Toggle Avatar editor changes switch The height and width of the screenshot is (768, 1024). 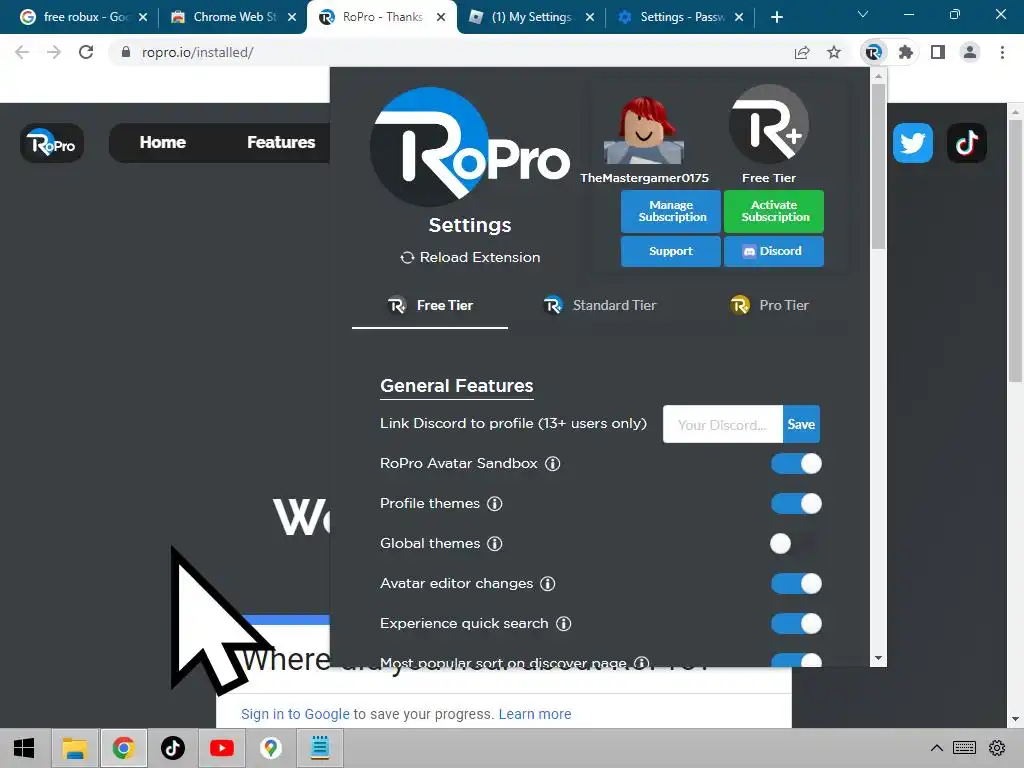tap(796, 584)
